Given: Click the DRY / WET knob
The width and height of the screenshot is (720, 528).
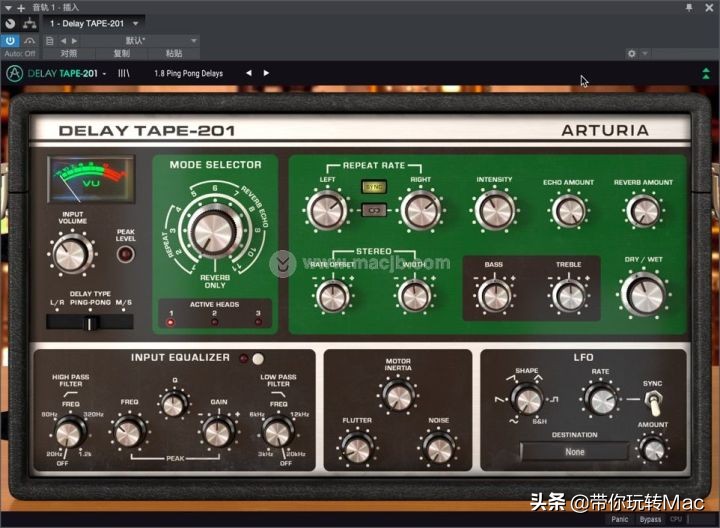Looking at the screenshot, I should (x=643, y=295).
